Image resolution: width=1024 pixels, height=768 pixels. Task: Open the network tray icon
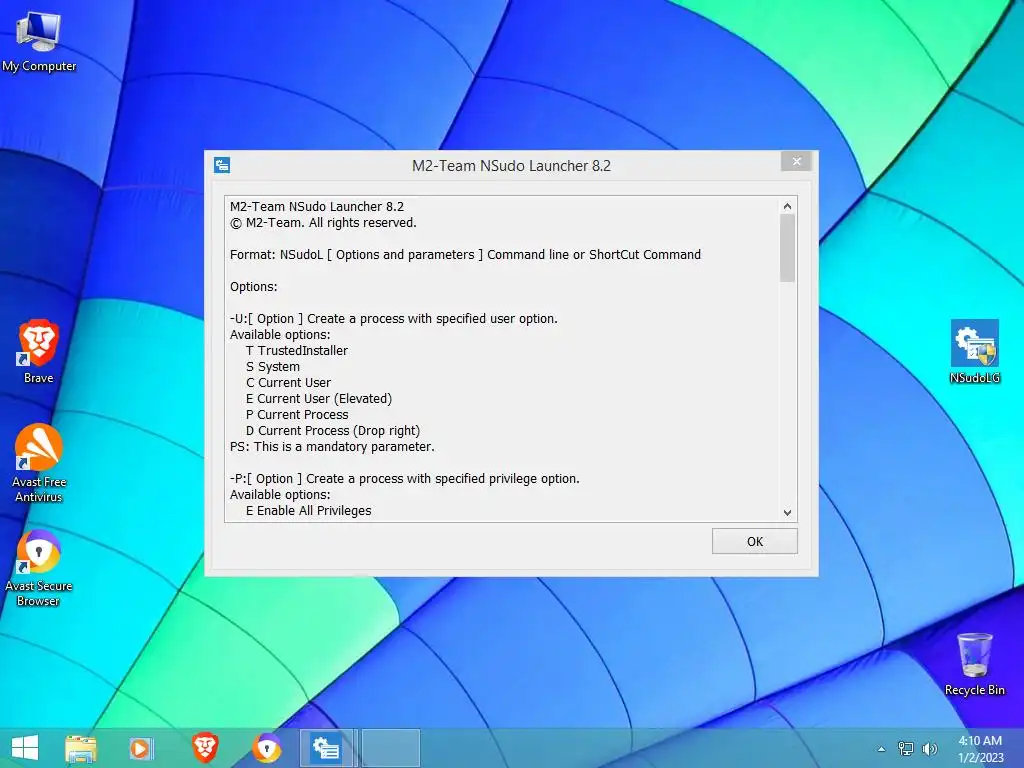[x=906, y=748]
